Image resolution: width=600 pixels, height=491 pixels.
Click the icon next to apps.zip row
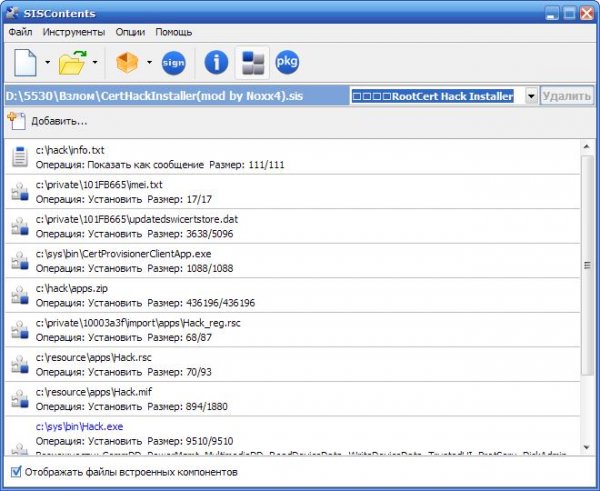pyautogui.click(x=20, y=295)
